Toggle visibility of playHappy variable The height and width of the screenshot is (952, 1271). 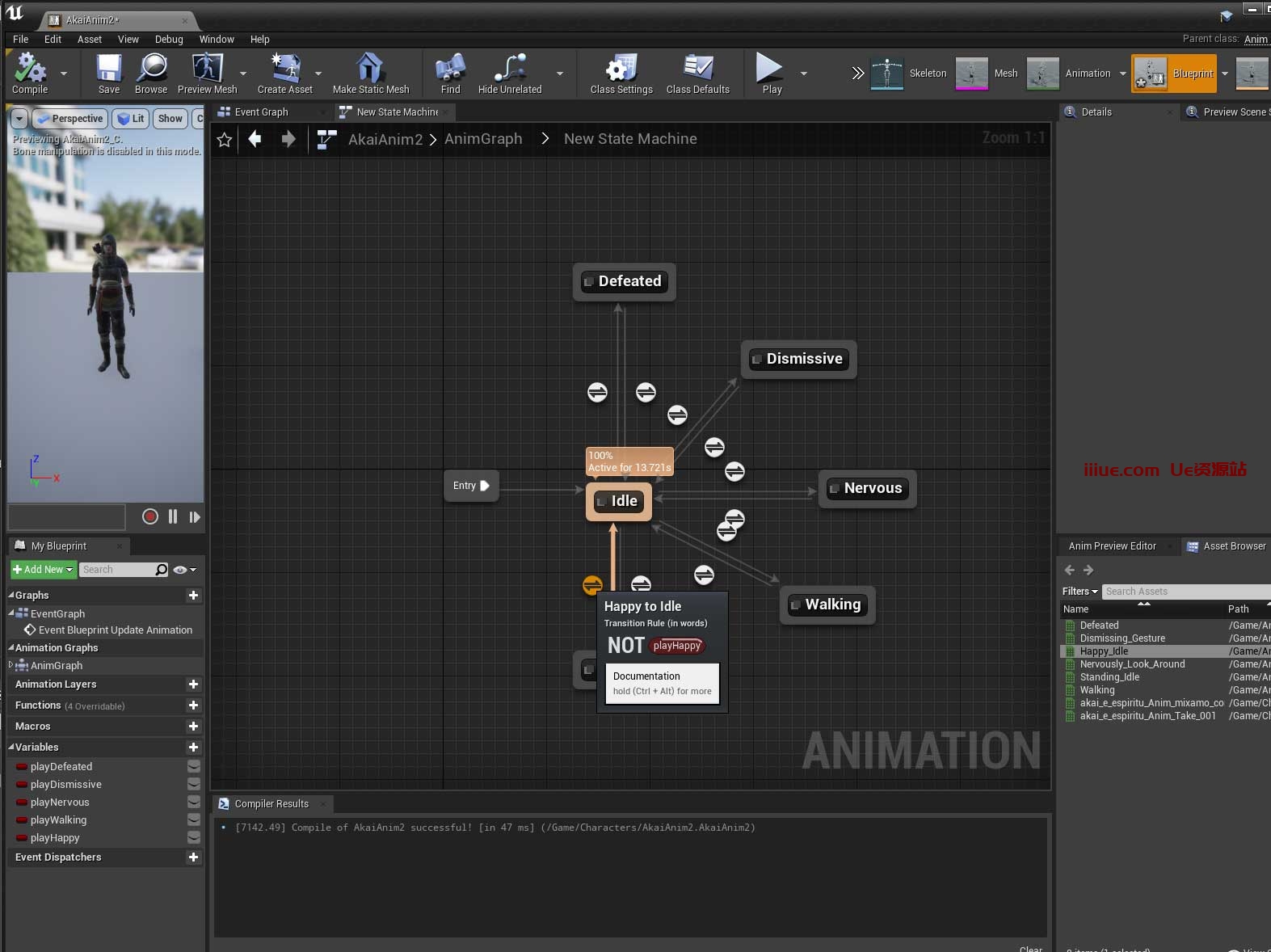coord(194,838)
